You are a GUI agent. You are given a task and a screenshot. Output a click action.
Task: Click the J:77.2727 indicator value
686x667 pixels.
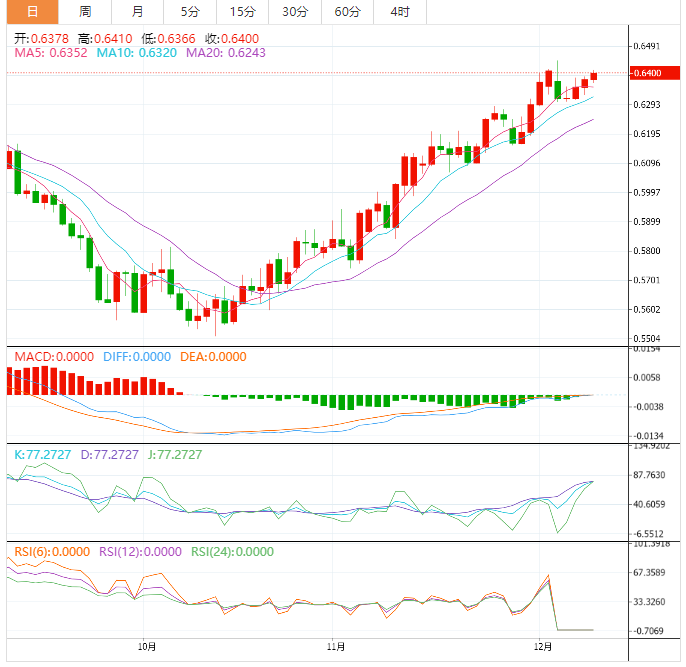(x=175, y=455)
